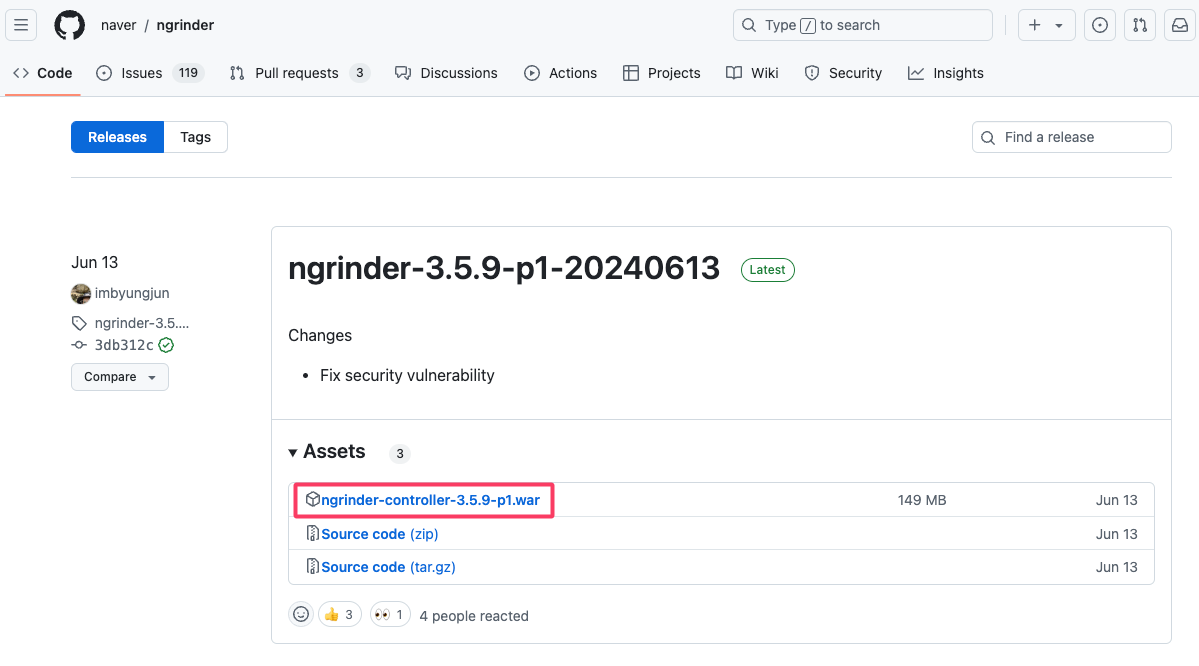Click the package icon beside the war file
Screen dimensions: 1199x666
click(x=312, y=499)
